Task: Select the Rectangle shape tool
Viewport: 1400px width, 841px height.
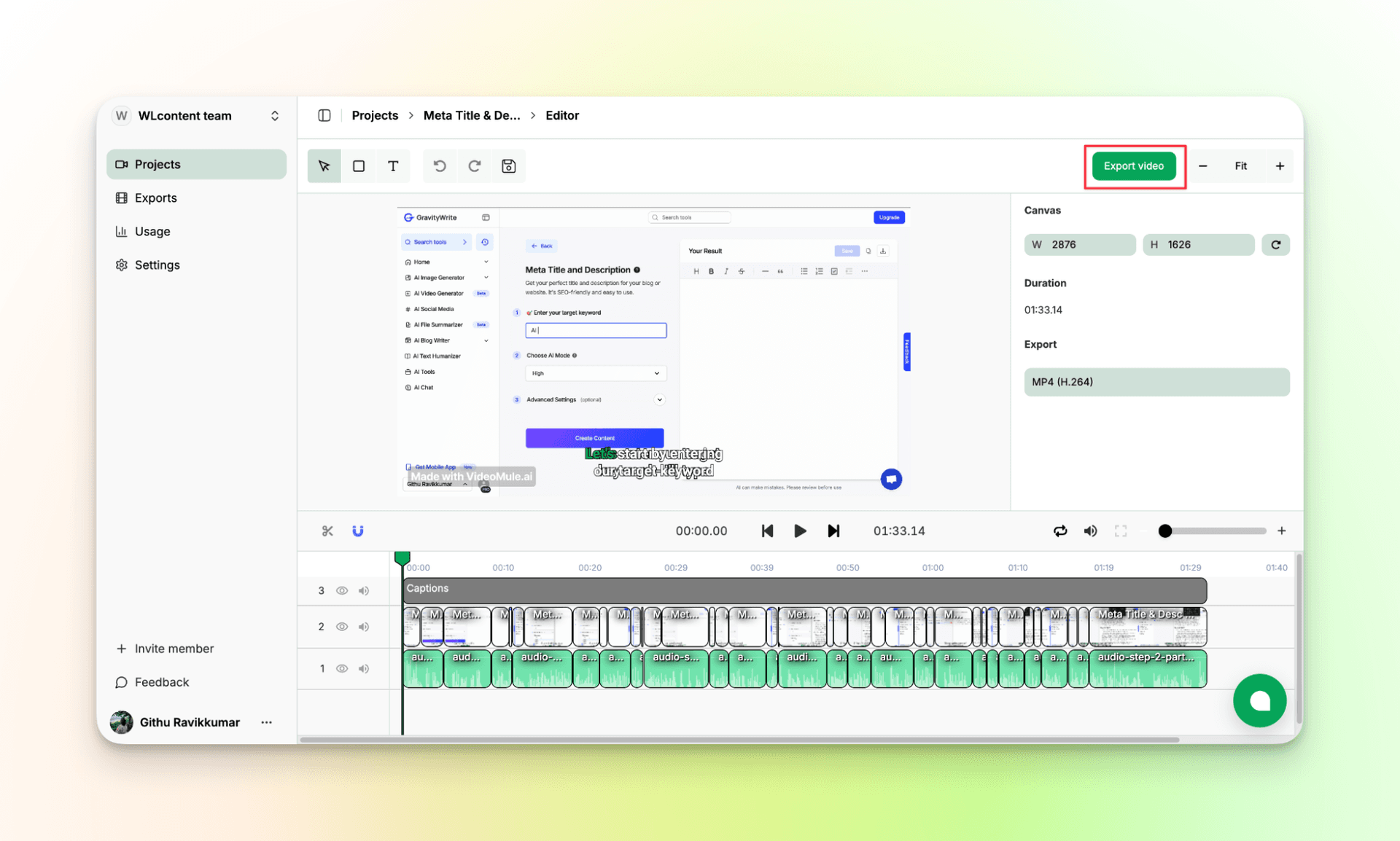Action: click(359, 165)
